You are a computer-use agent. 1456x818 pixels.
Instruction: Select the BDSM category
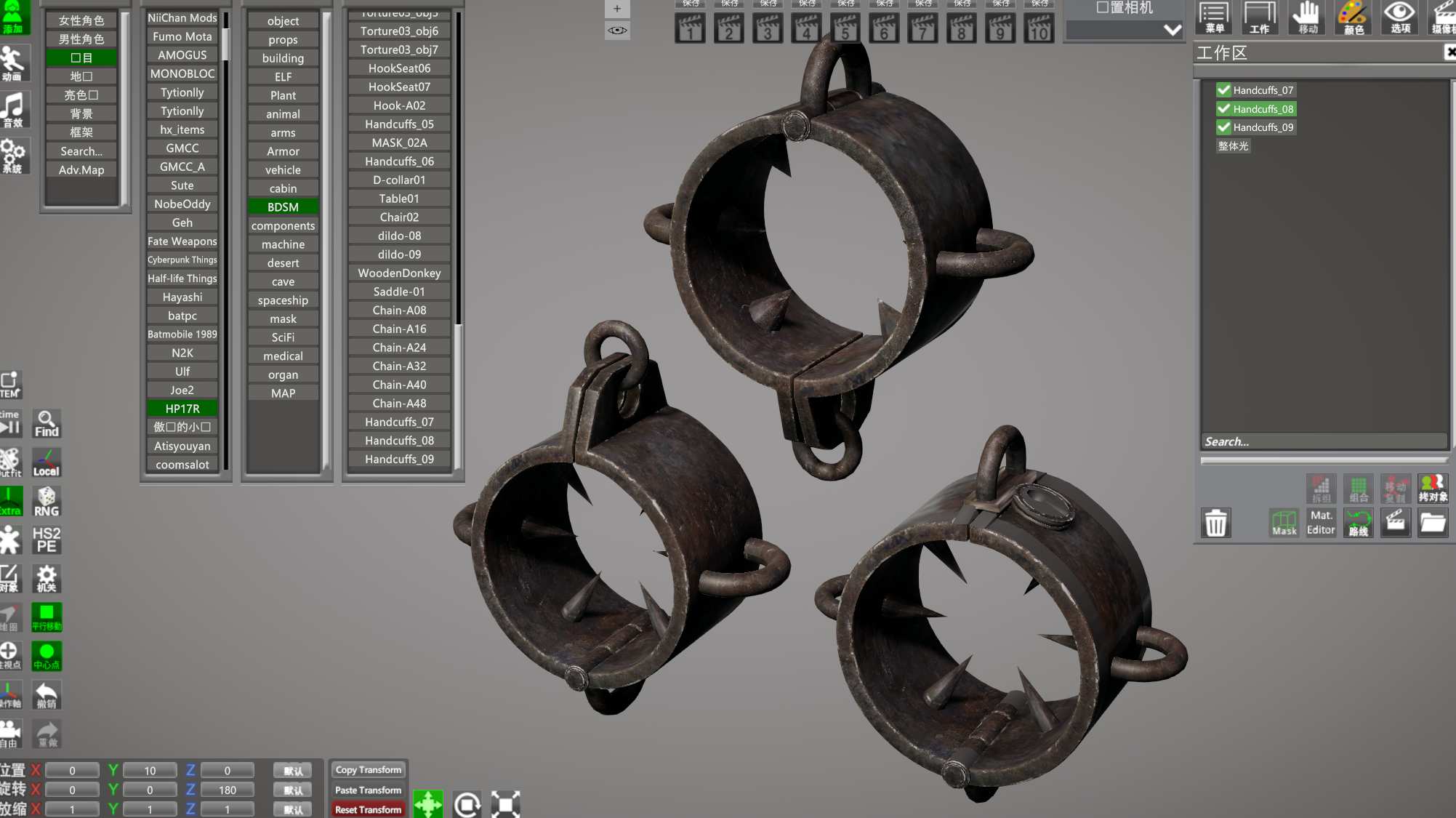click(283, 207)
